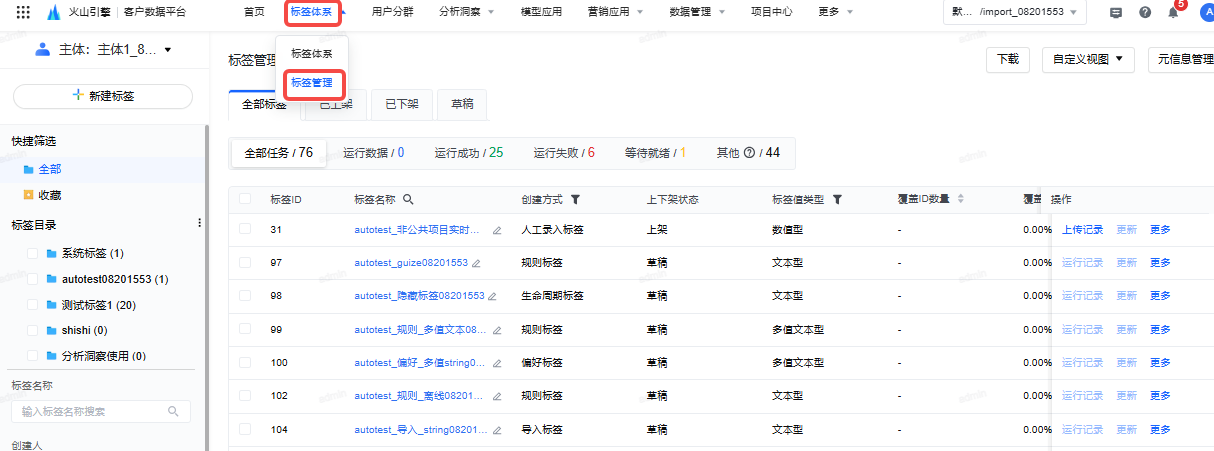
Task: Check the row for tag ID 98
Action: tap(245, 296)
